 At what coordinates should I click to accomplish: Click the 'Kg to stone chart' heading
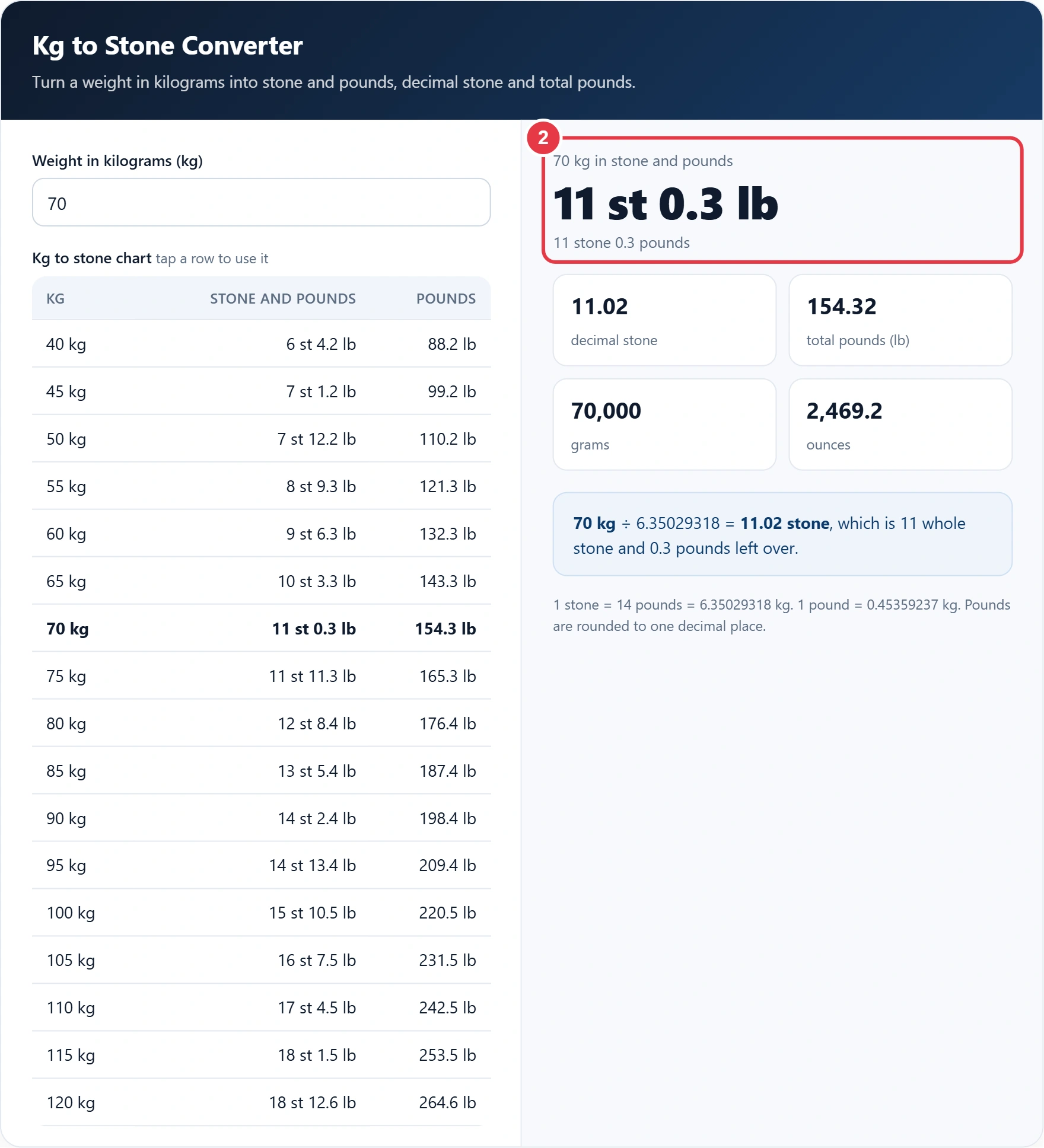coord(92,259)
